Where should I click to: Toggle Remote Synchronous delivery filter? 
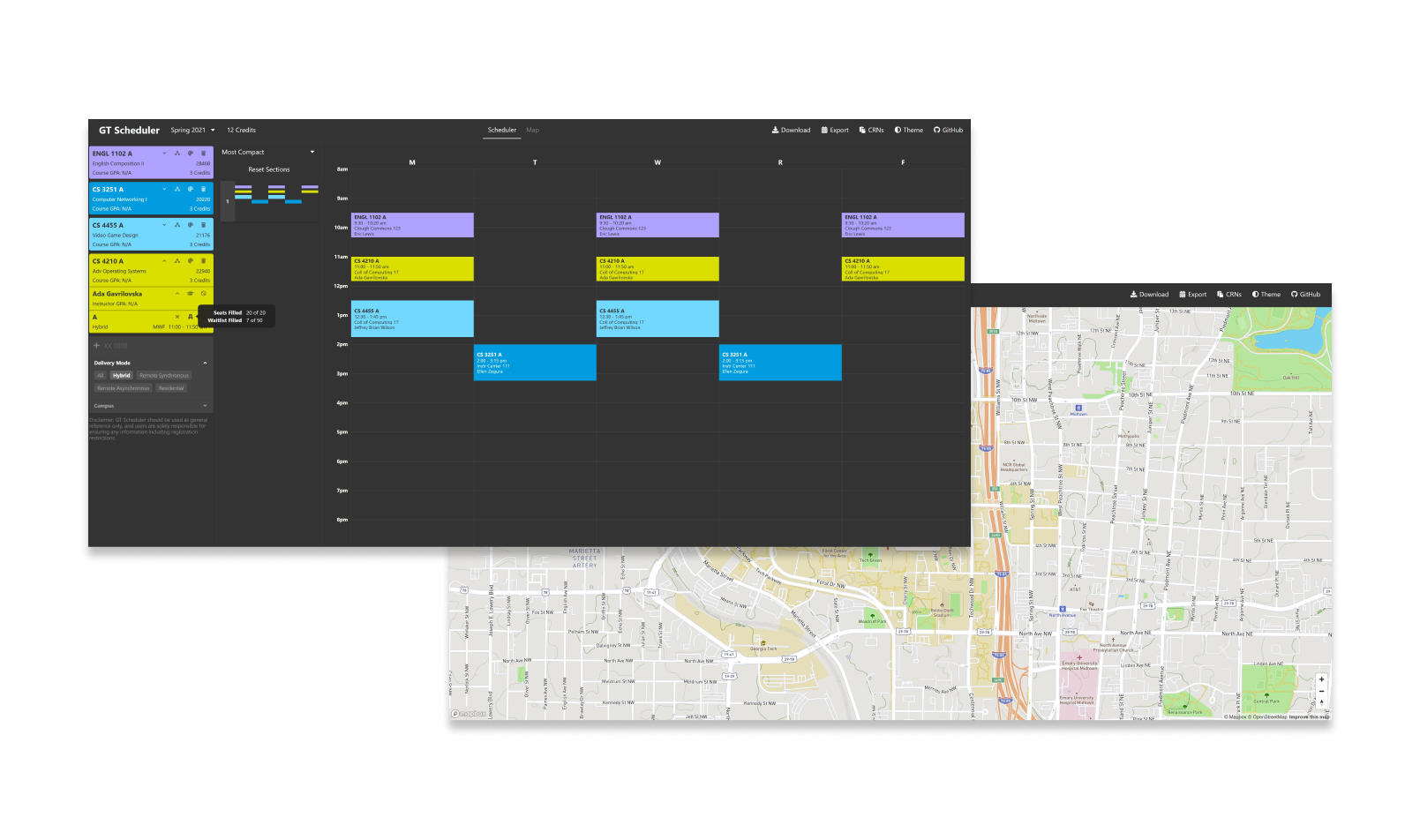[164, 376]
